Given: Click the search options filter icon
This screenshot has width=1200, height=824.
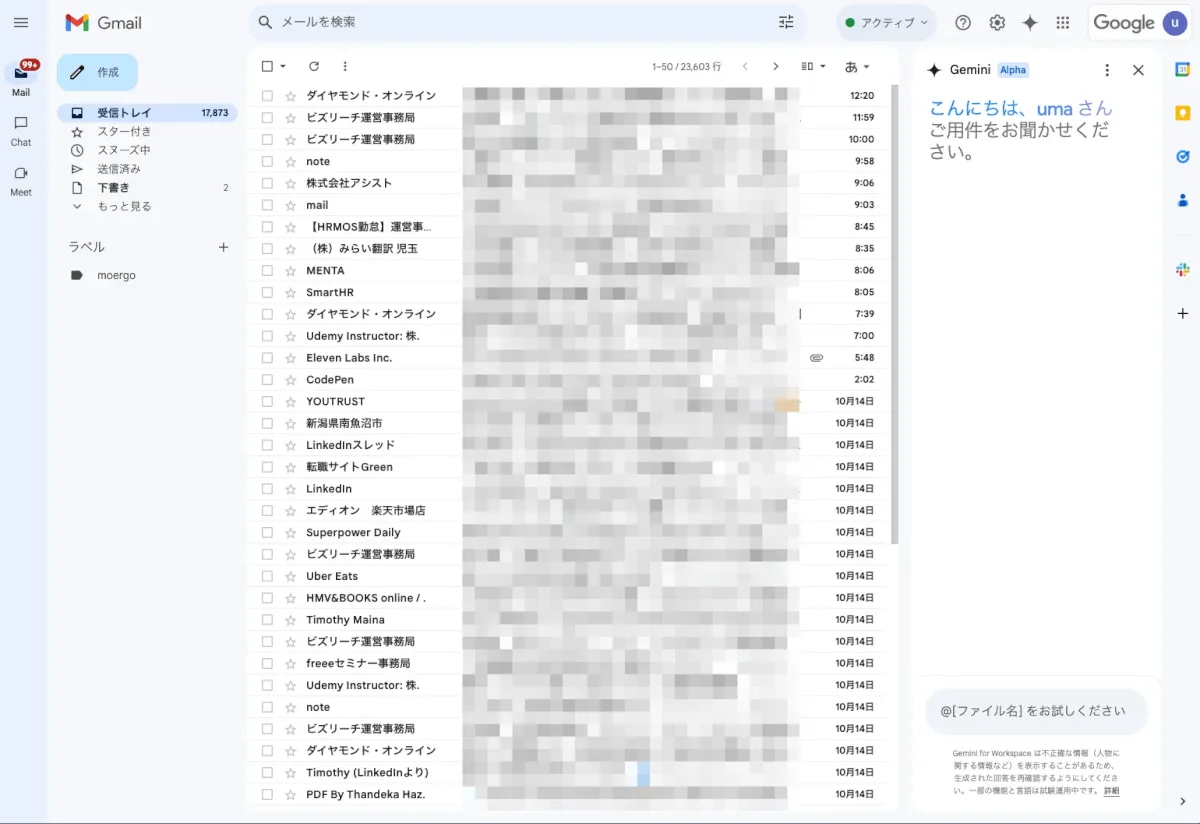Looking at the screenshot, I should point(786,22).
